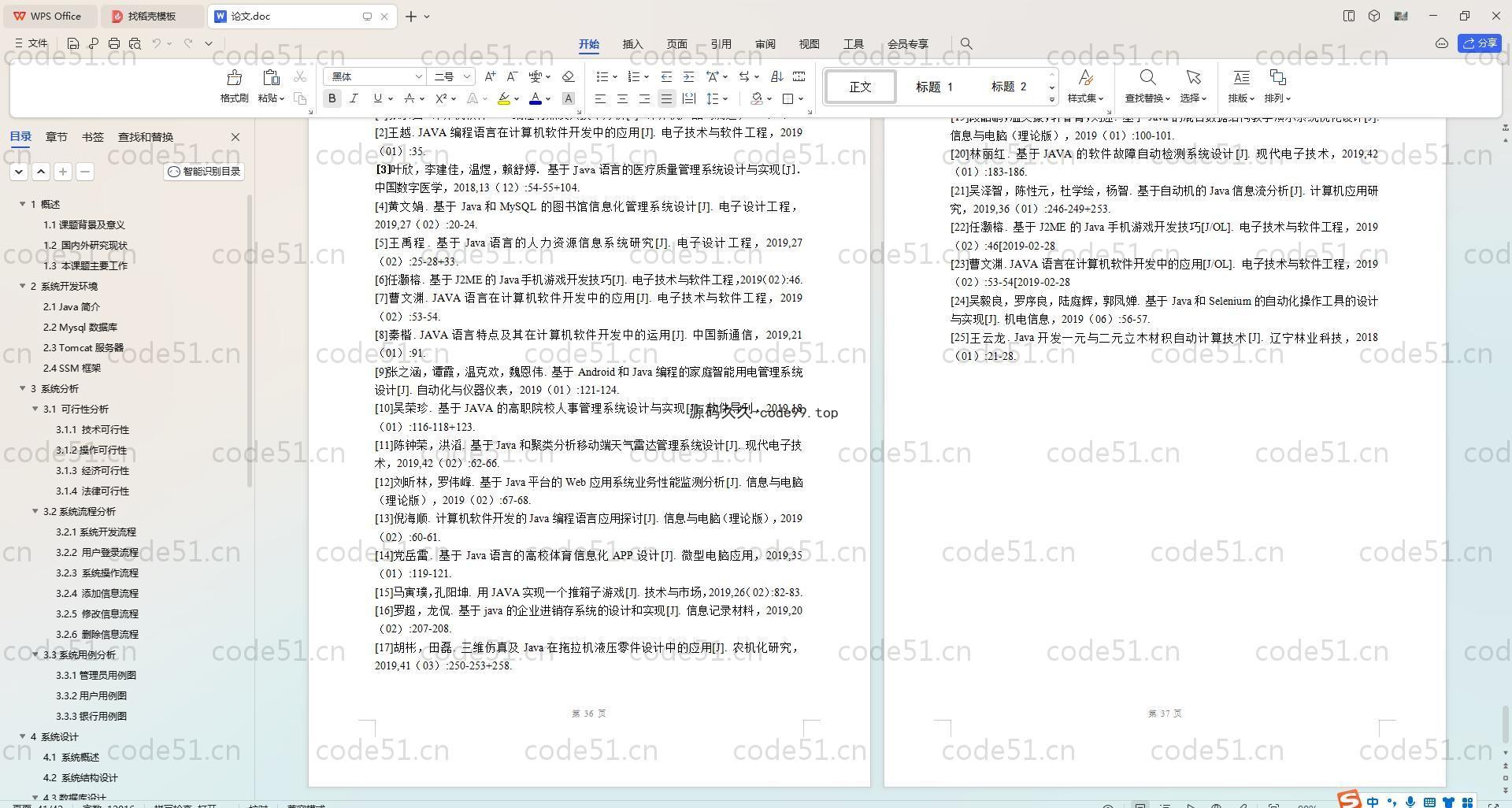Screen dimensions: 1512x808
Task: Open the 文件 menu
Action: tap(31, 43)
